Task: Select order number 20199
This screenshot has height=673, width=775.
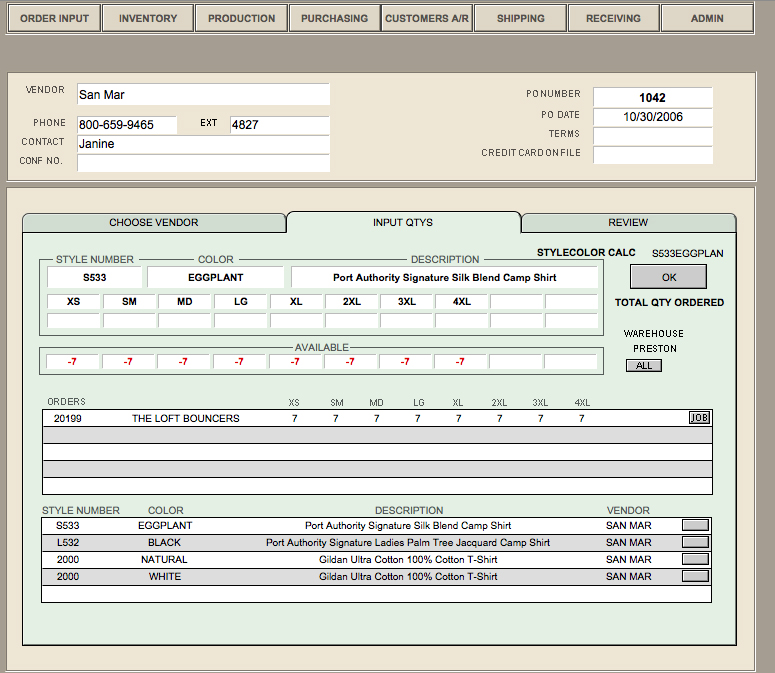Action: pos(68,419)
